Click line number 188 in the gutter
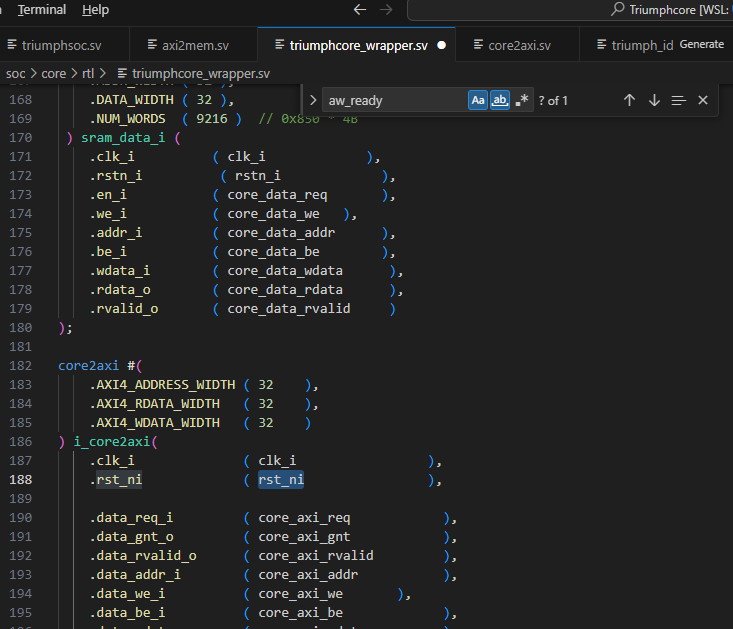The width and height of the screenshot is (733, 629). [21, 479]
